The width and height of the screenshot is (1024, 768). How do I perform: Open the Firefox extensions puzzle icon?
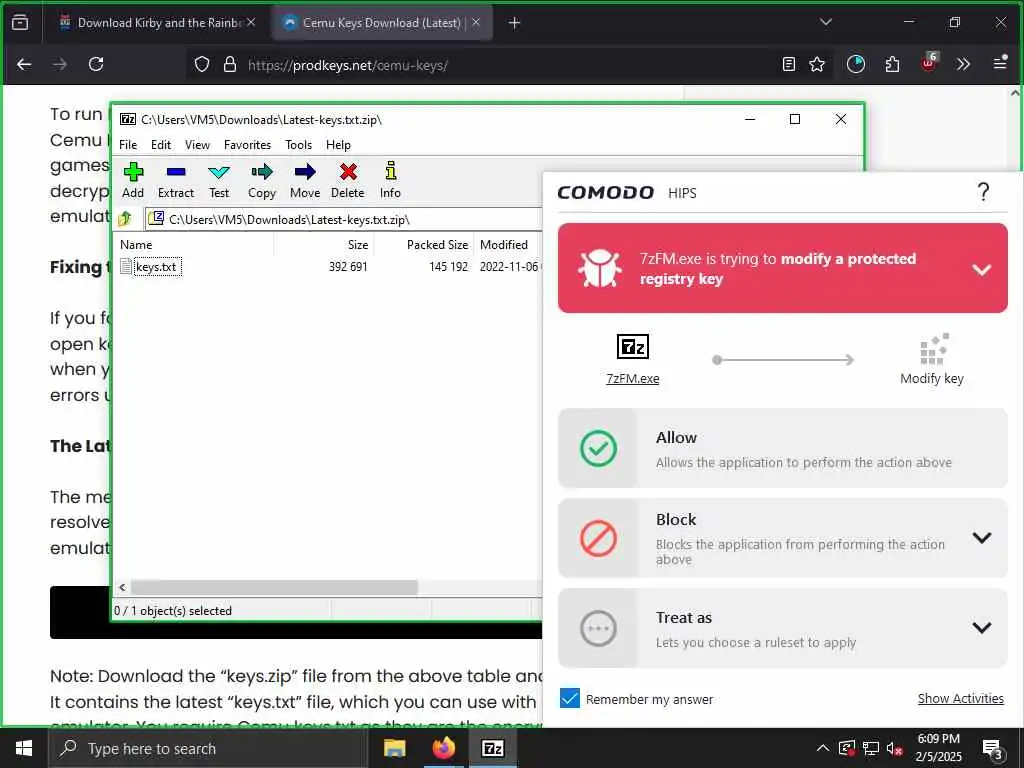point(892,64)
